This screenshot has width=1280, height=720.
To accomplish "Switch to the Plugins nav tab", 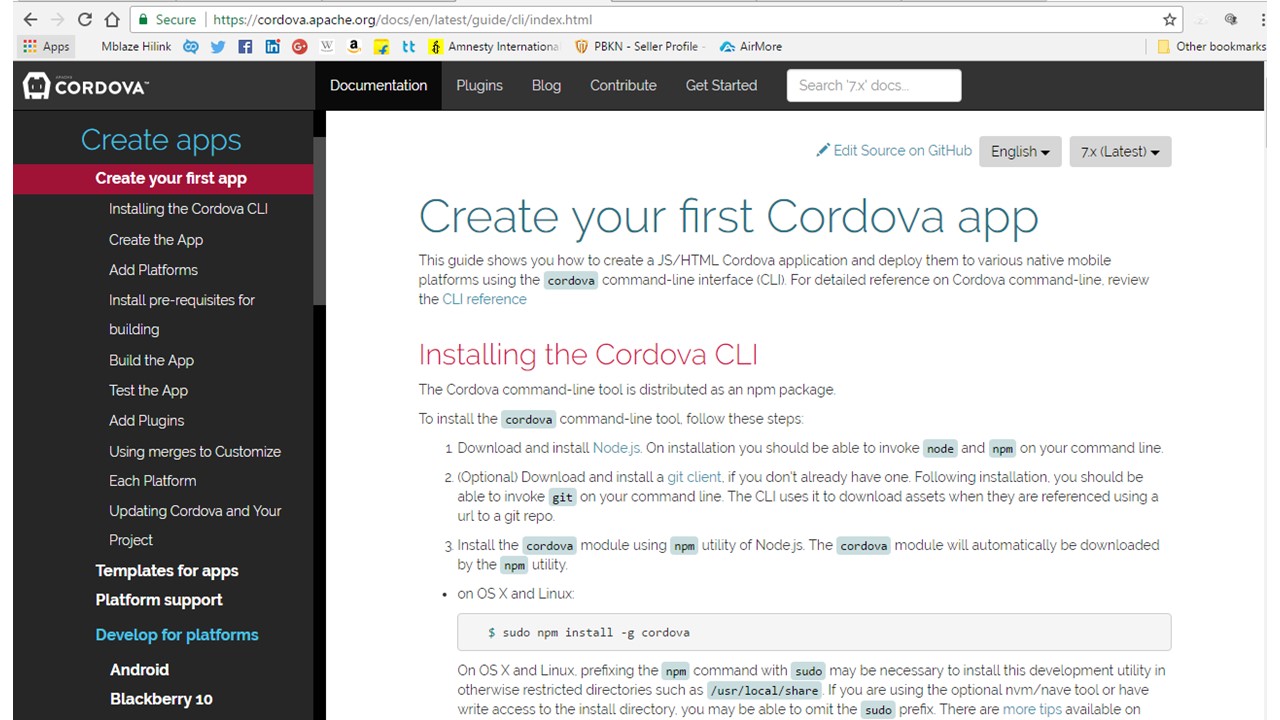I will click(479, 85).
